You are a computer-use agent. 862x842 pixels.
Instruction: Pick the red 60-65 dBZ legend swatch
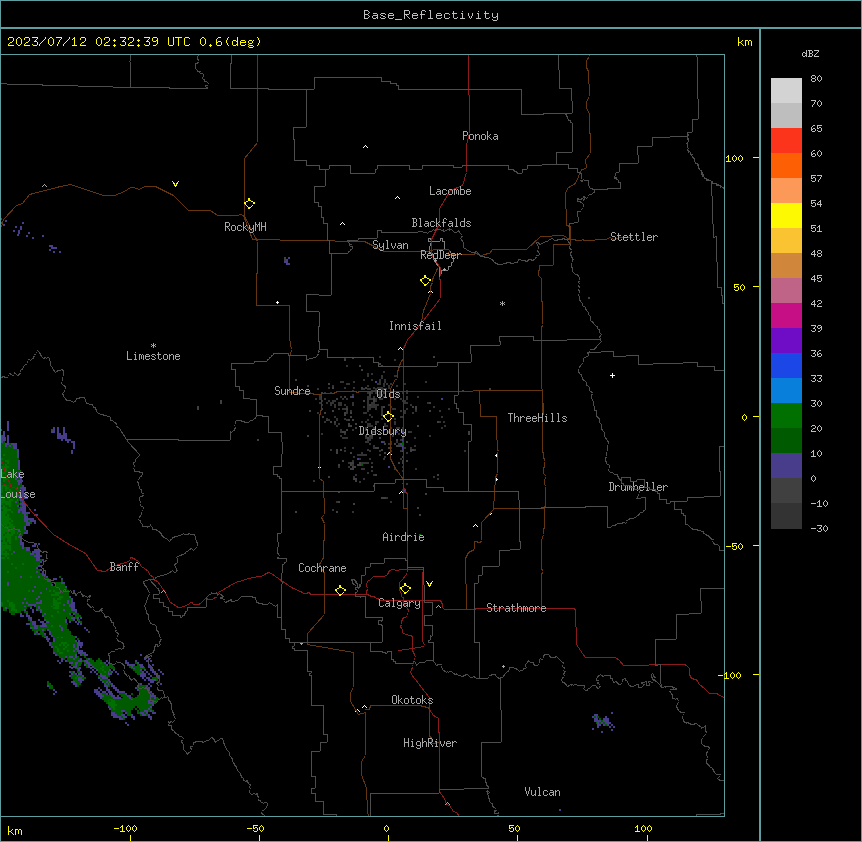pyautogui.click(x=786, y=141)
